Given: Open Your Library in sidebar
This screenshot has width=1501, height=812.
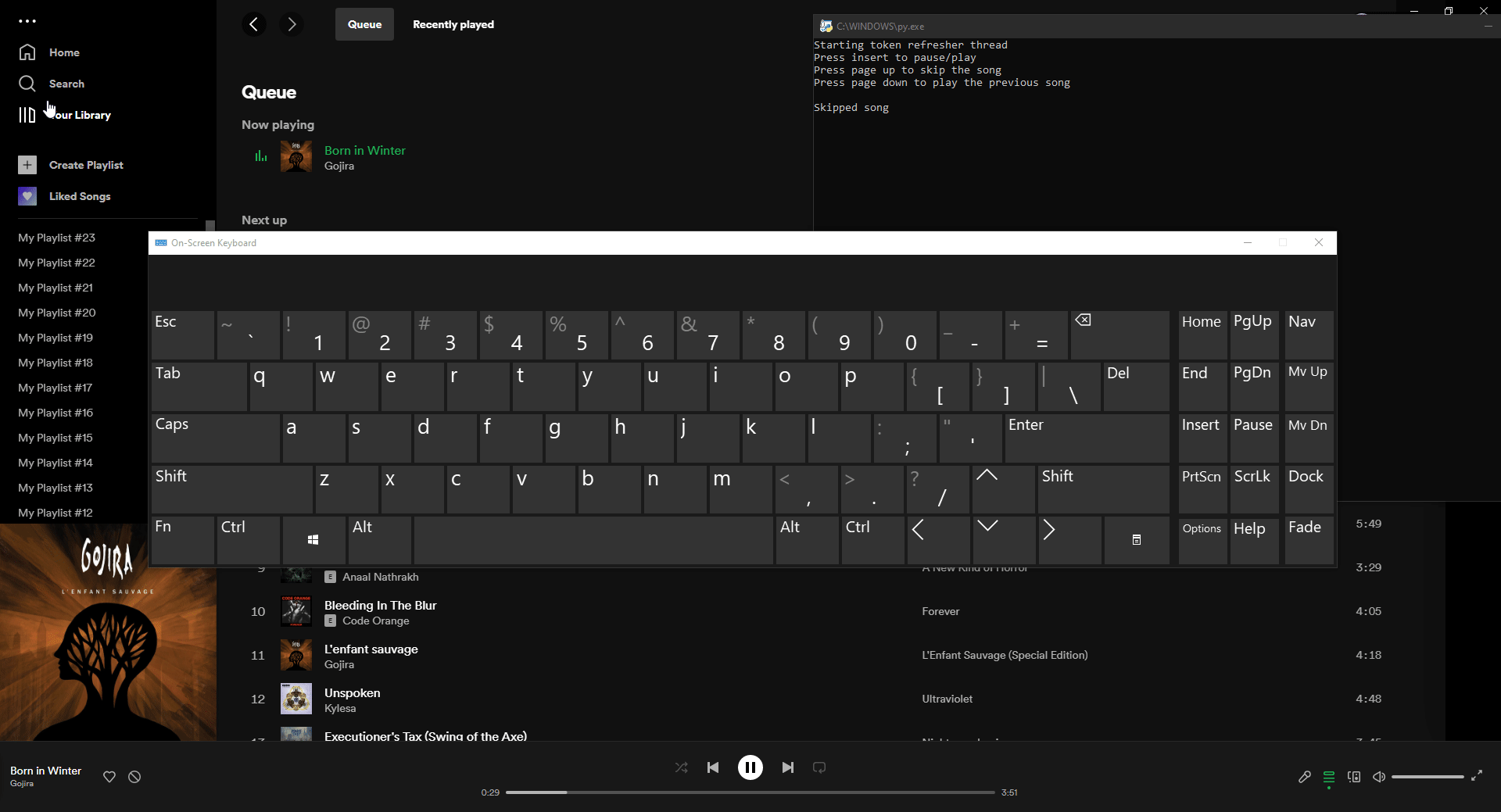Looking at the screenshot, I should coord(64,115).
